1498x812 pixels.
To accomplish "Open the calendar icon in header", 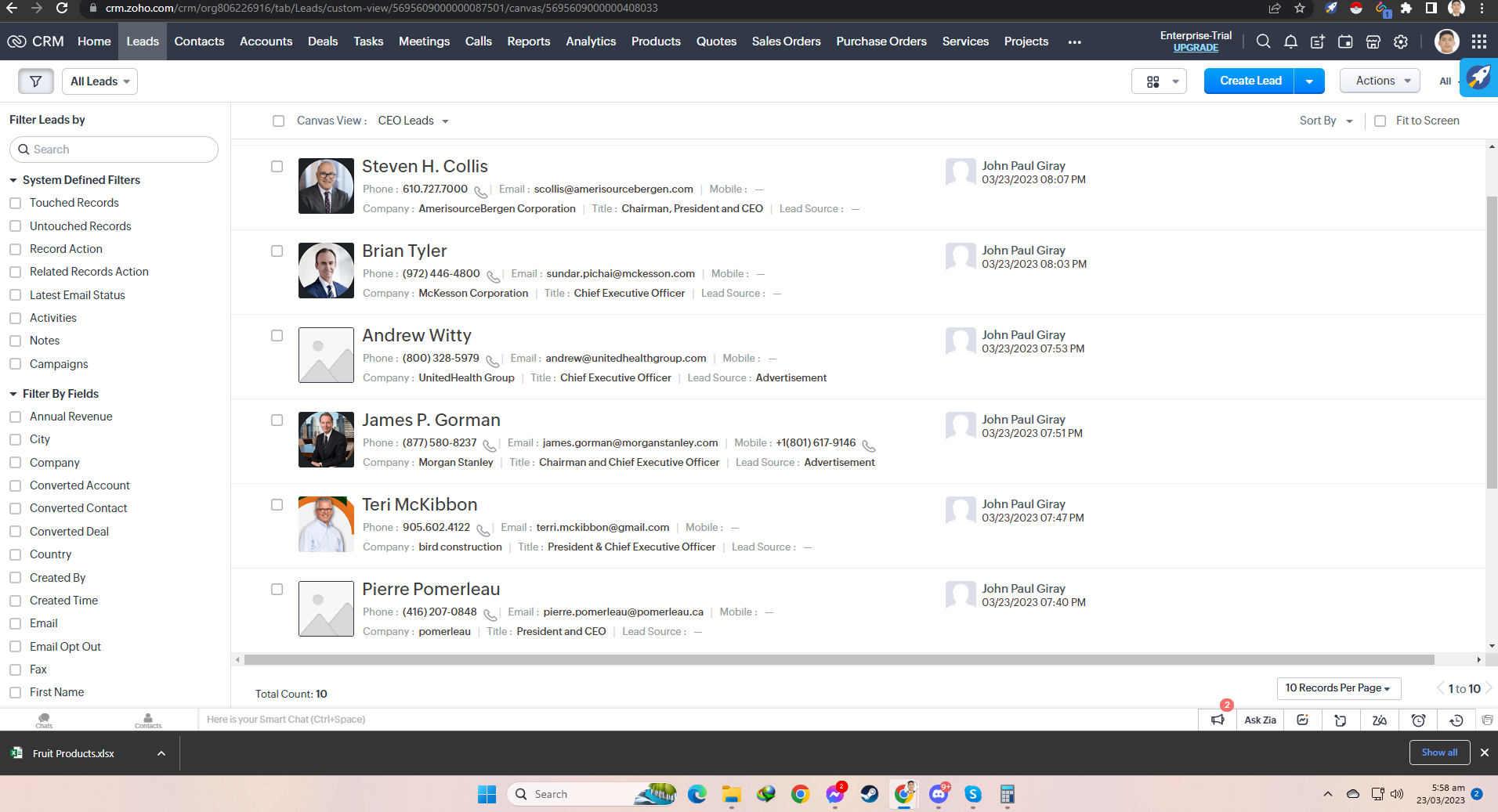I will 1345,42.
